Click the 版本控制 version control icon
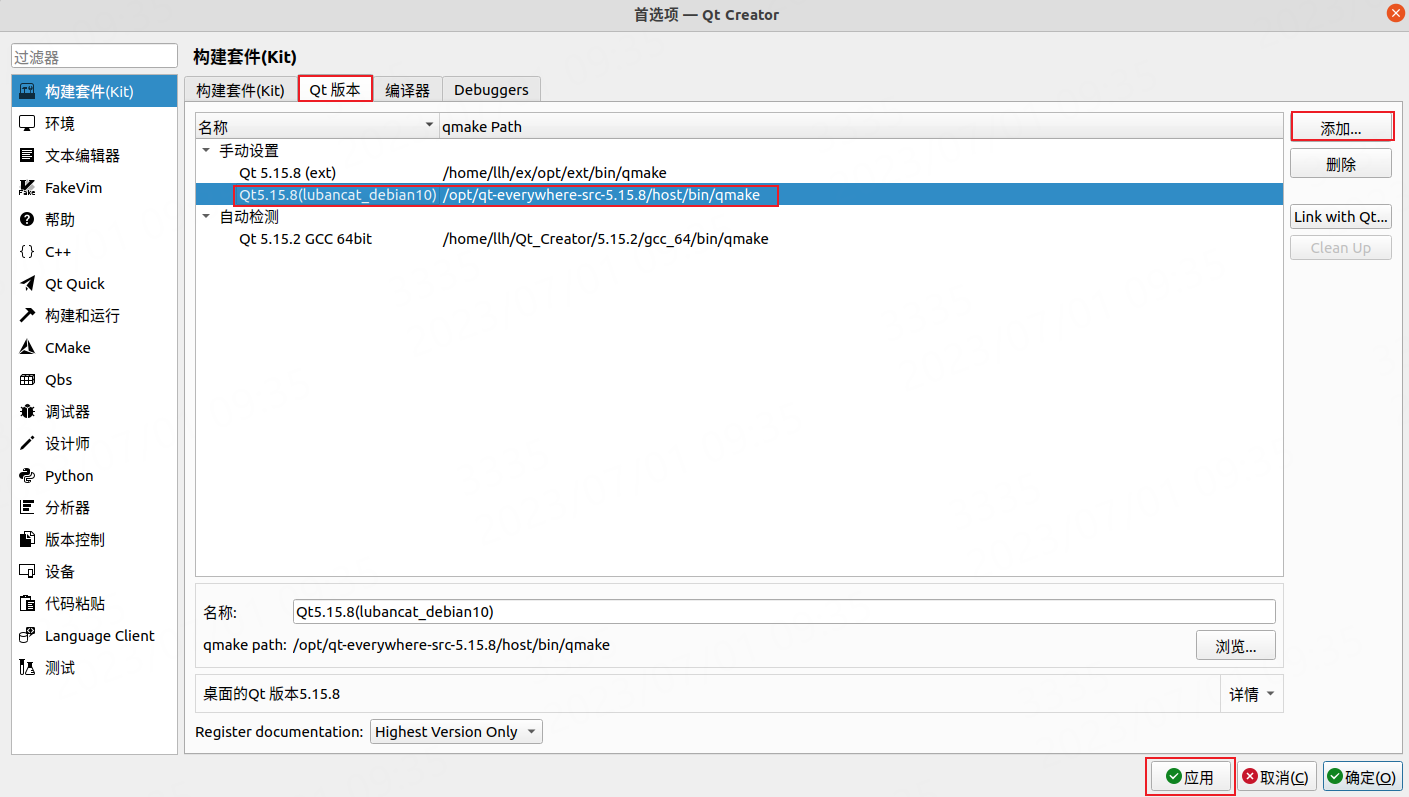Viewport: 1409px width, 797px height. coord(27,540)
